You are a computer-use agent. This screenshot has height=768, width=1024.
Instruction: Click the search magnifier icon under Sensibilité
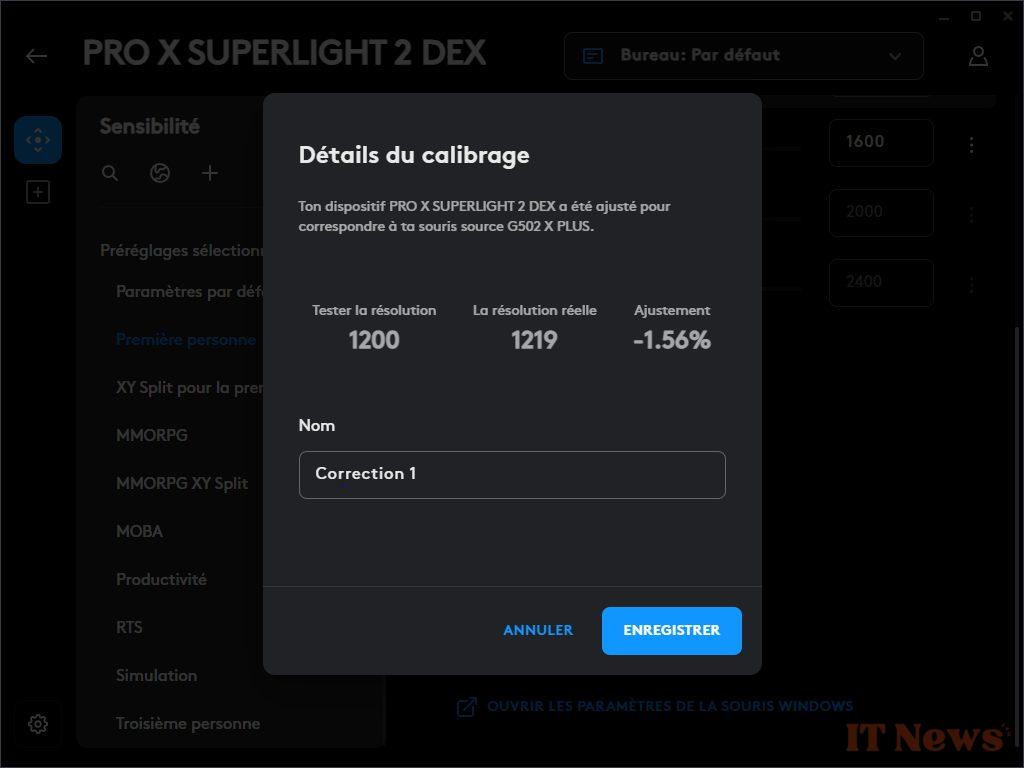coord(110,173)
